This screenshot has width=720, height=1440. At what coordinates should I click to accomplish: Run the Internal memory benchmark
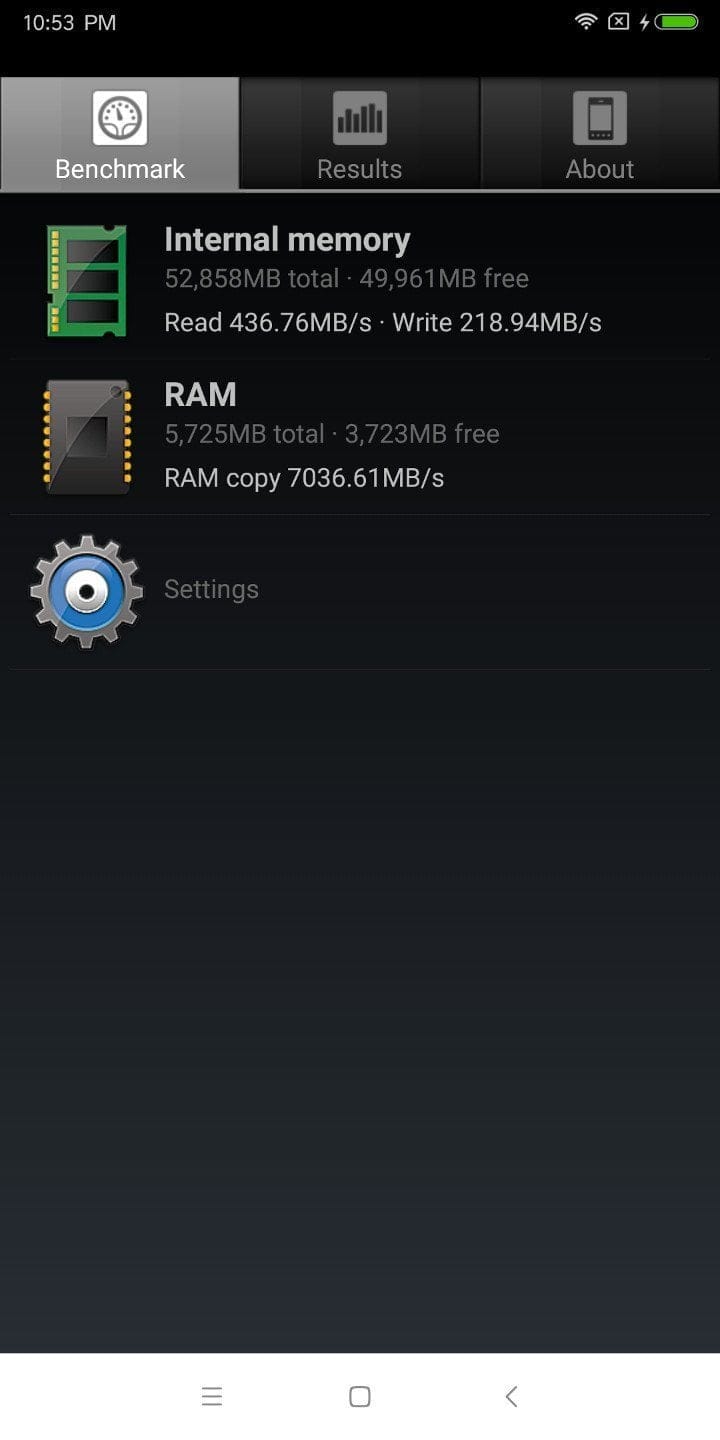pyautogui.click(x=360, y=281)
